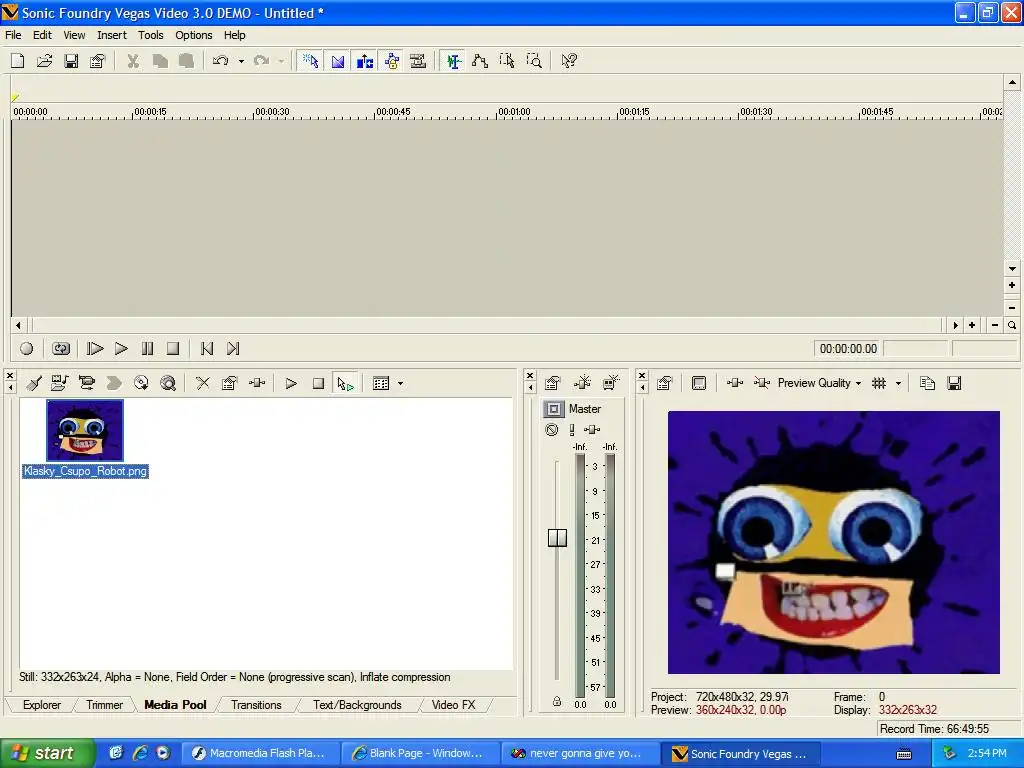This screenshot has height=768, width=1024.
Task: Toggle Auto Preview in the Media Pool
Action: coord(345,383)
